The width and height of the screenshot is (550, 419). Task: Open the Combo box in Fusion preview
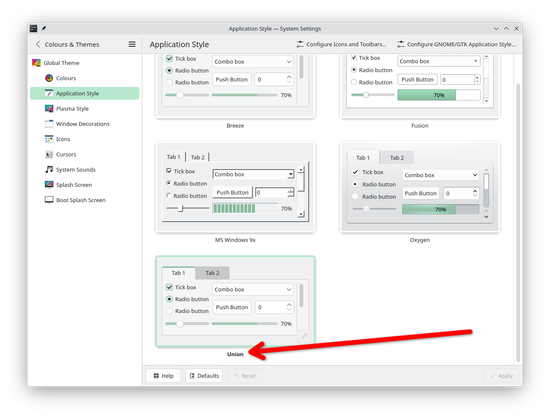(438, 61)
